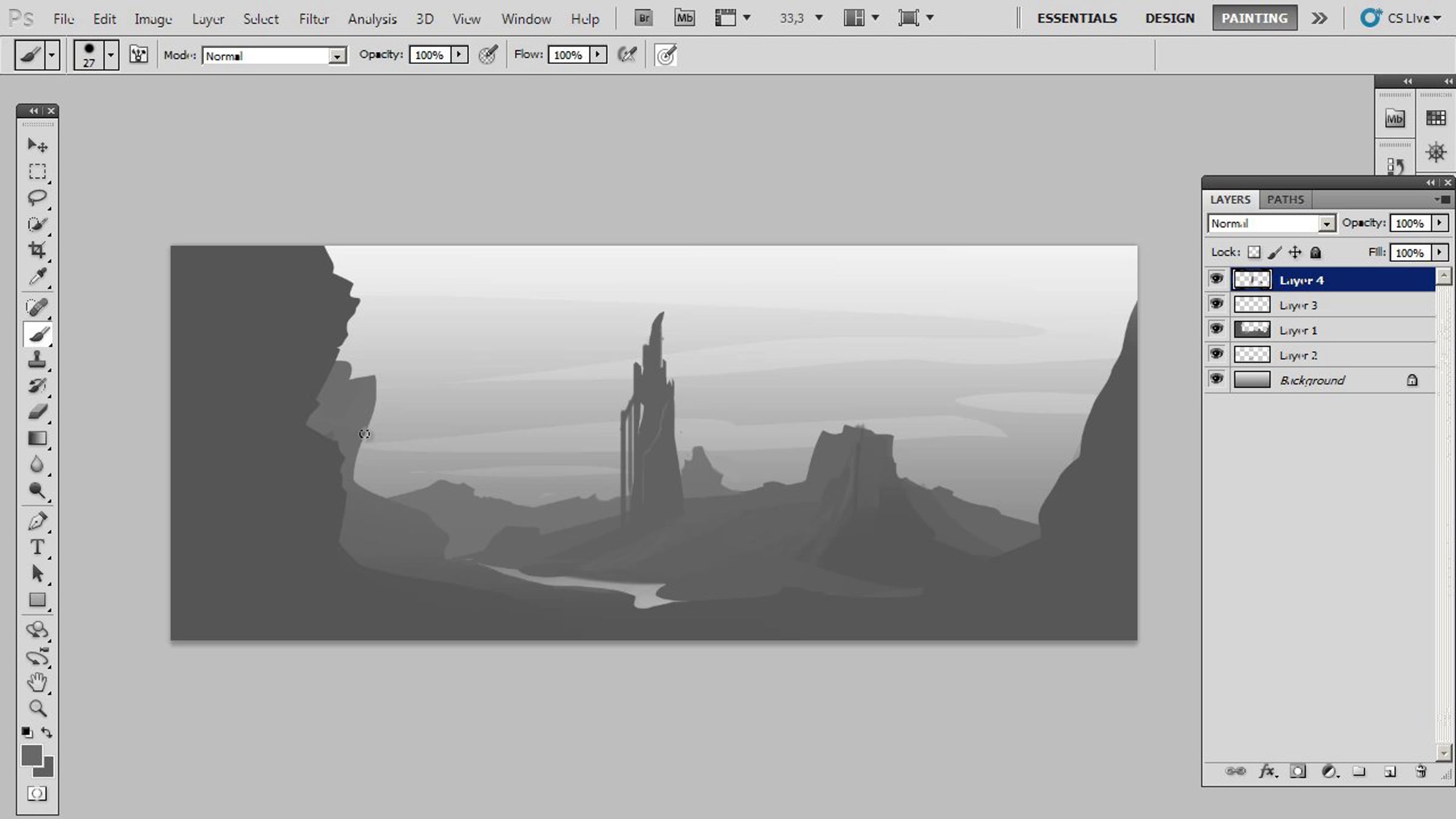The height and width of the screenshot is (819, 1456).
Task: Create a new layer in Layers panel
Action: pos(1390,772)
